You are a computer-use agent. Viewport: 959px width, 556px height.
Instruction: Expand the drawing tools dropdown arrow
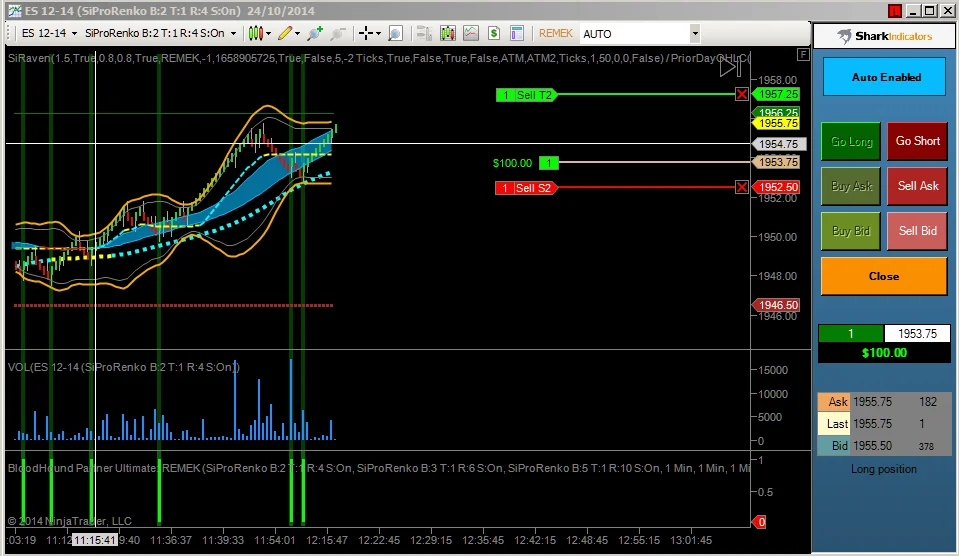point(298,34)
